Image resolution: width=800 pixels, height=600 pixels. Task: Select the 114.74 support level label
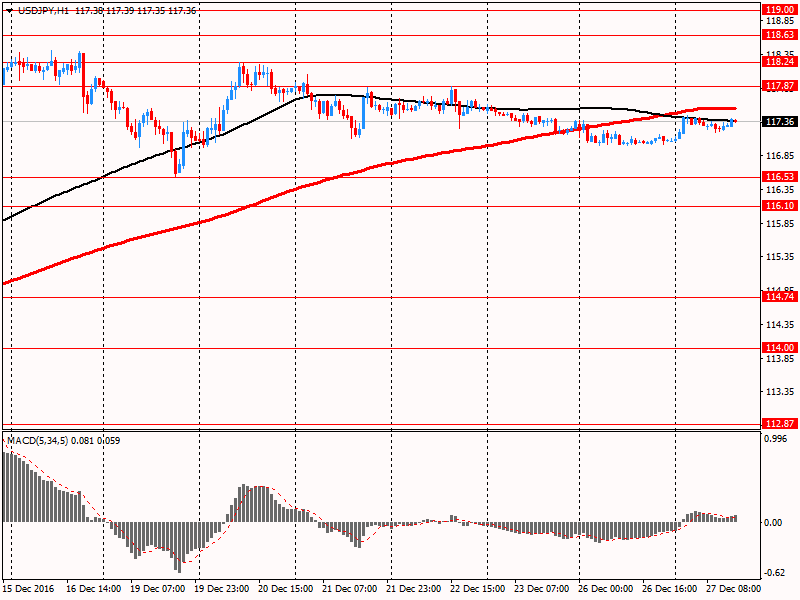point(778,297)
